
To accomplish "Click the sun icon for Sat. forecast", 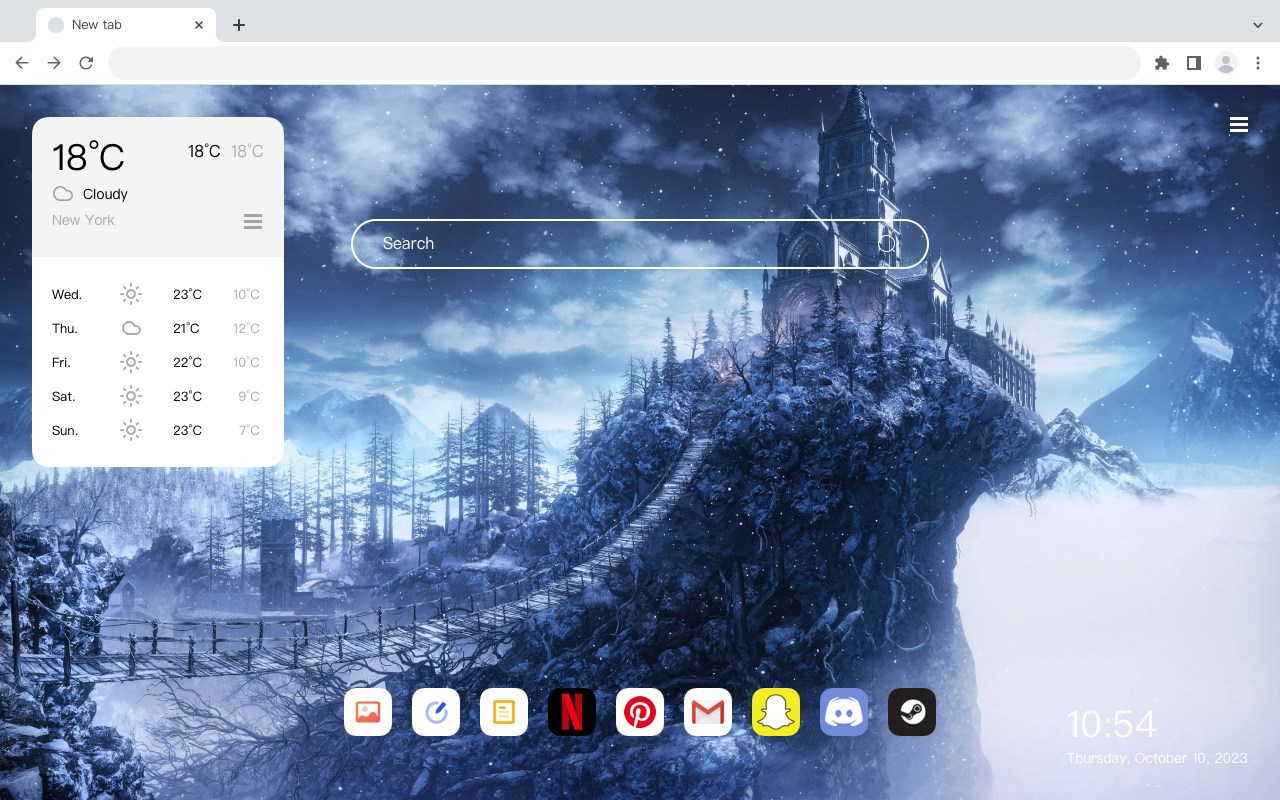I will [x=131, y=396].
